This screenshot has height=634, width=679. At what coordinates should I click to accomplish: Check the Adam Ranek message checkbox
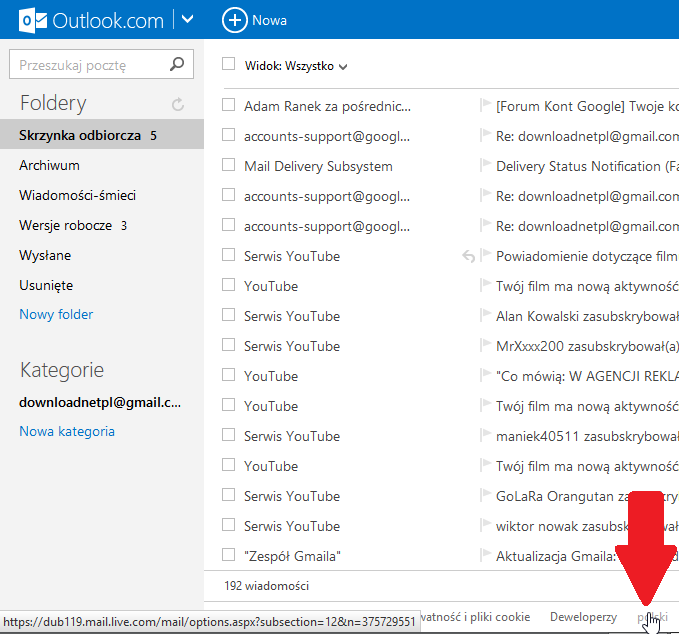click(228, 105)
